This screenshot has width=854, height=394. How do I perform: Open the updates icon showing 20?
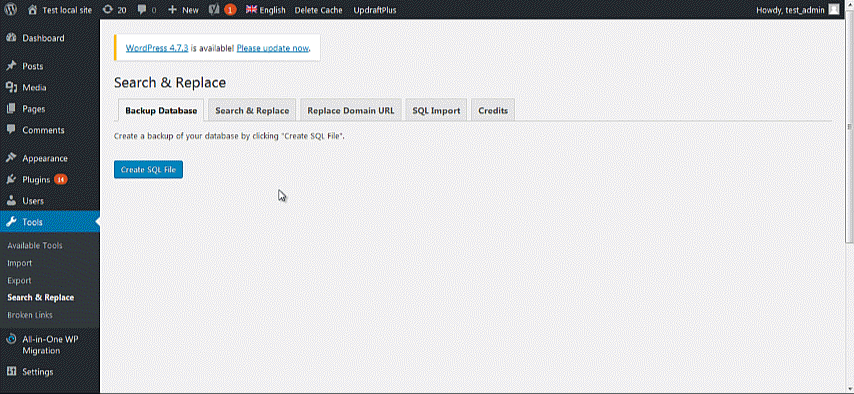coord(108,10)
